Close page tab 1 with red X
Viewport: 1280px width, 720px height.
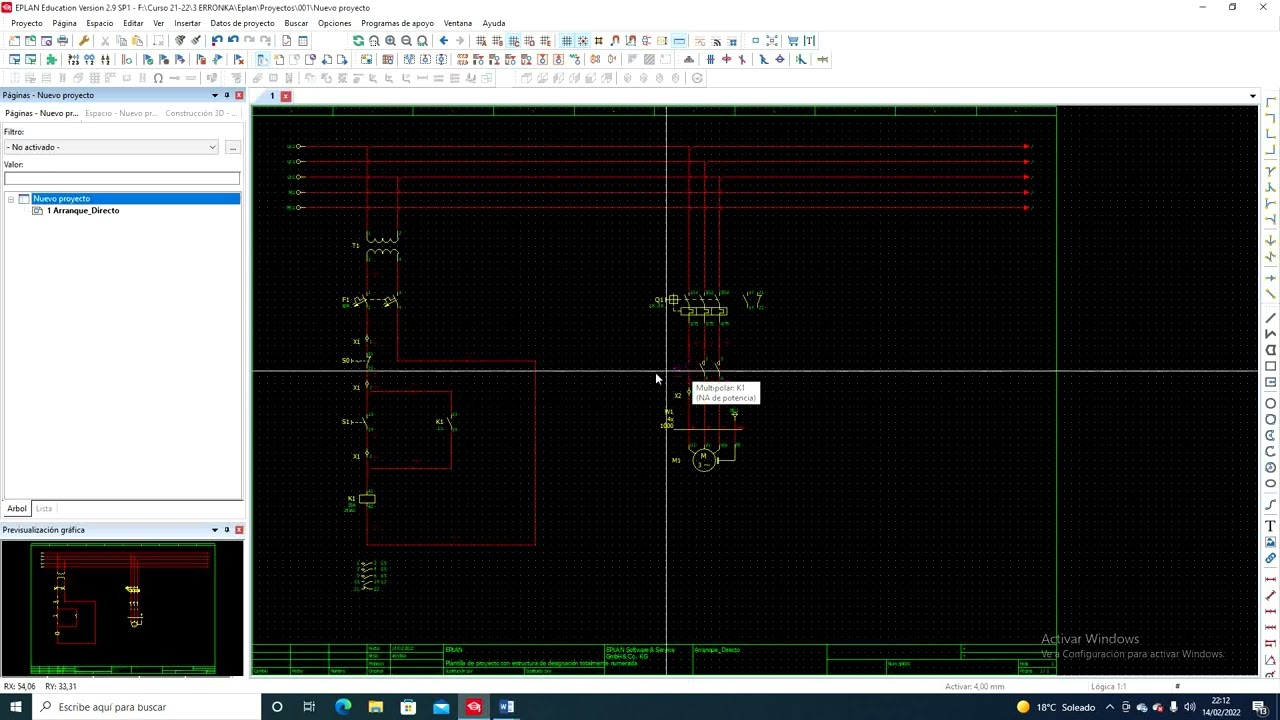click(285, 96)
